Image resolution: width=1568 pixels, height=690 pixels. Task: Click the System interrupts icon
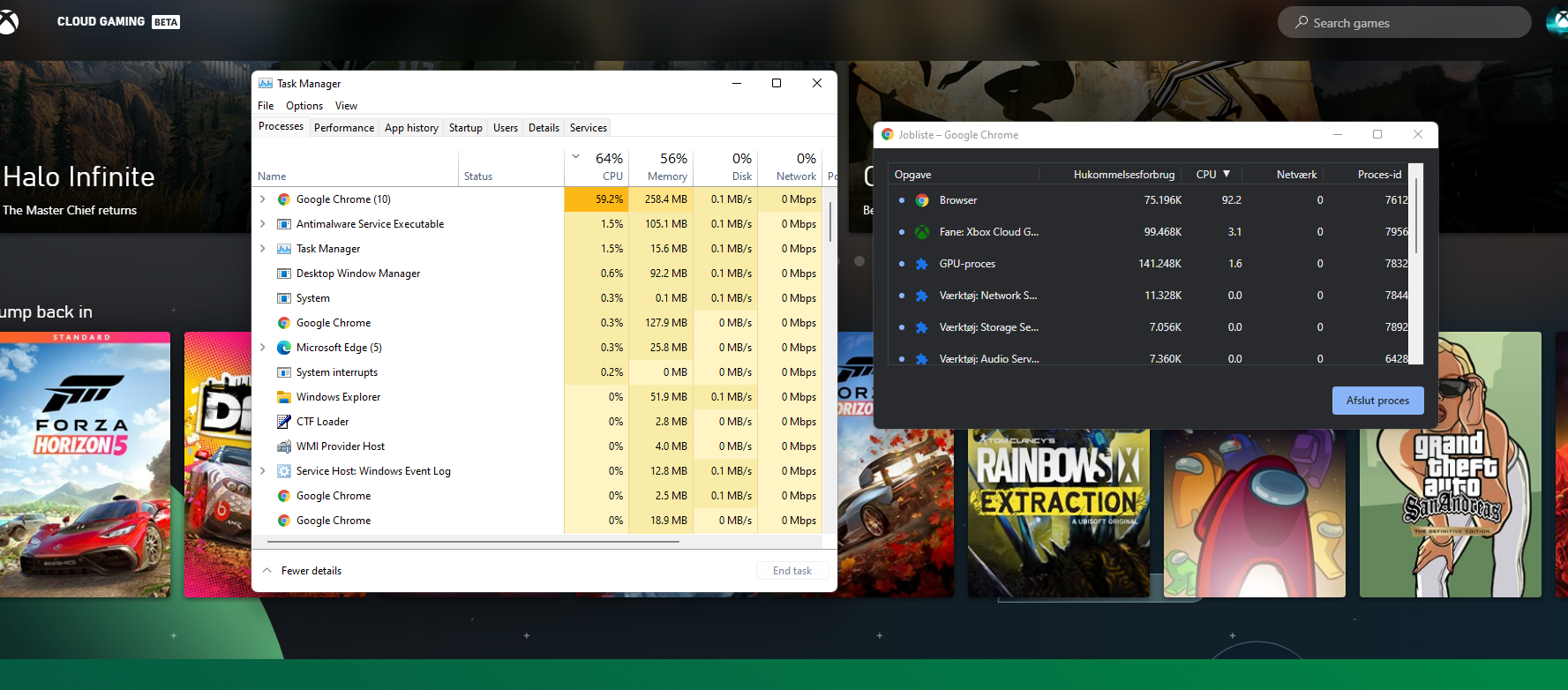(x=284, y=372)
